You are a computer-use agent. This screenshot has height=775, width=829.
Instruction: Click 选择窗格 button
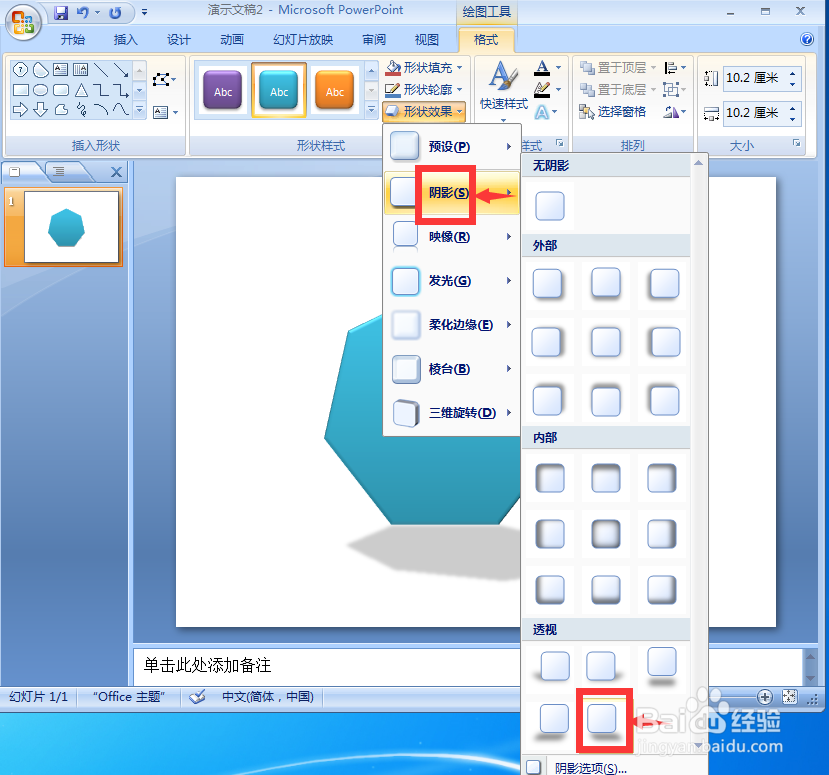click(613, 112)
